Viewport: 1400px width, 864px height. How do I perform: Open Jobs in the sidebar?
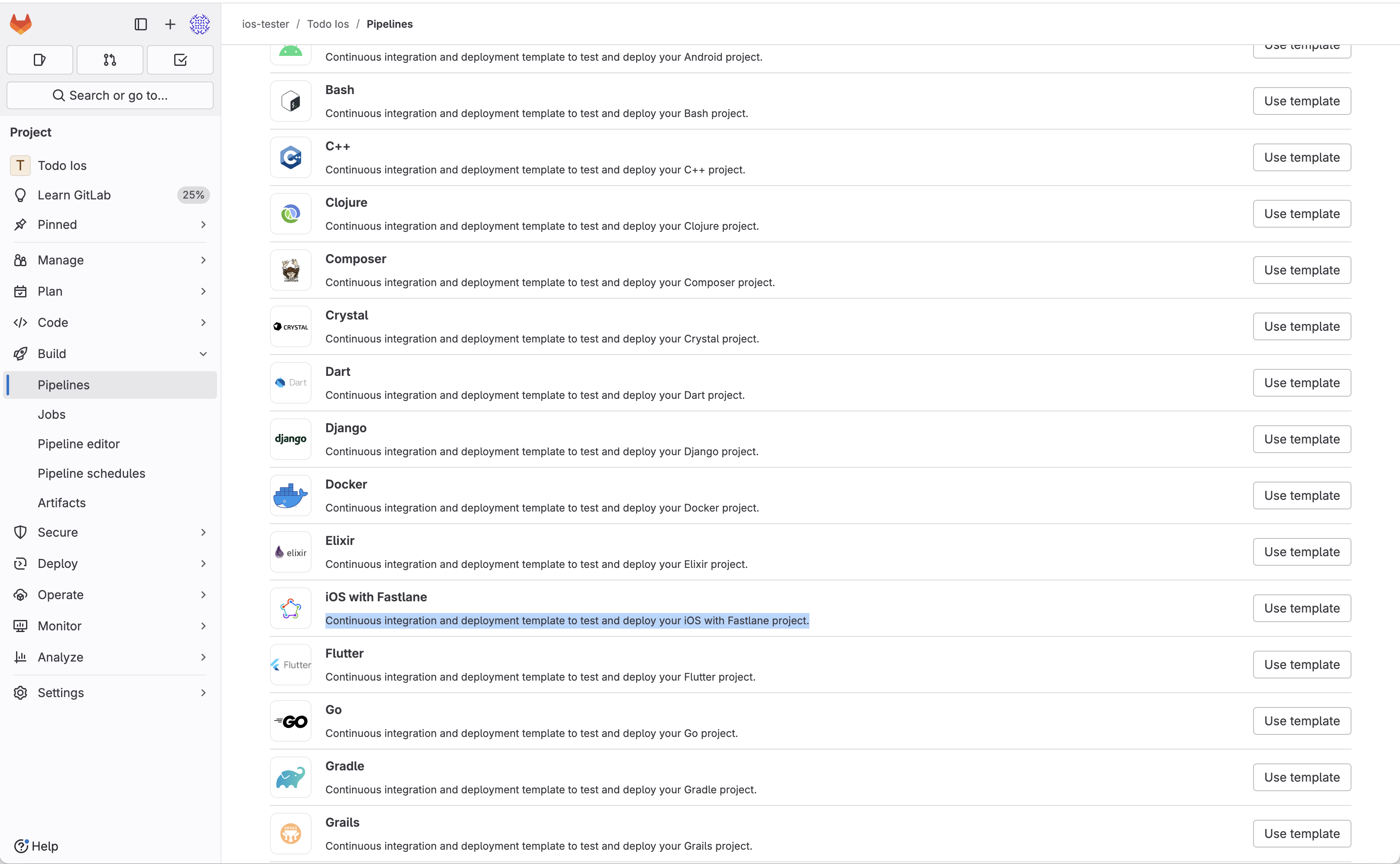tap(111, 415)
